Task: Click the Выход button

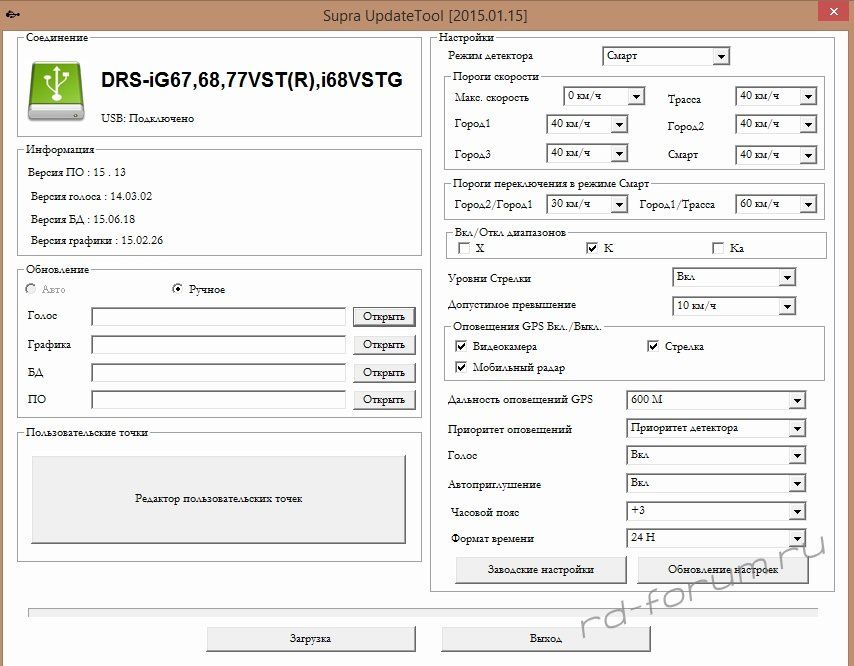Action: tap(546, 639)
